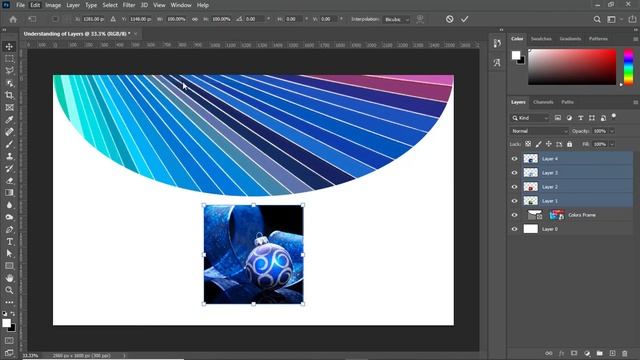This screenshot has width=640, height=360.
Task: Add layer style fx icon
Action: coord(562,353)
